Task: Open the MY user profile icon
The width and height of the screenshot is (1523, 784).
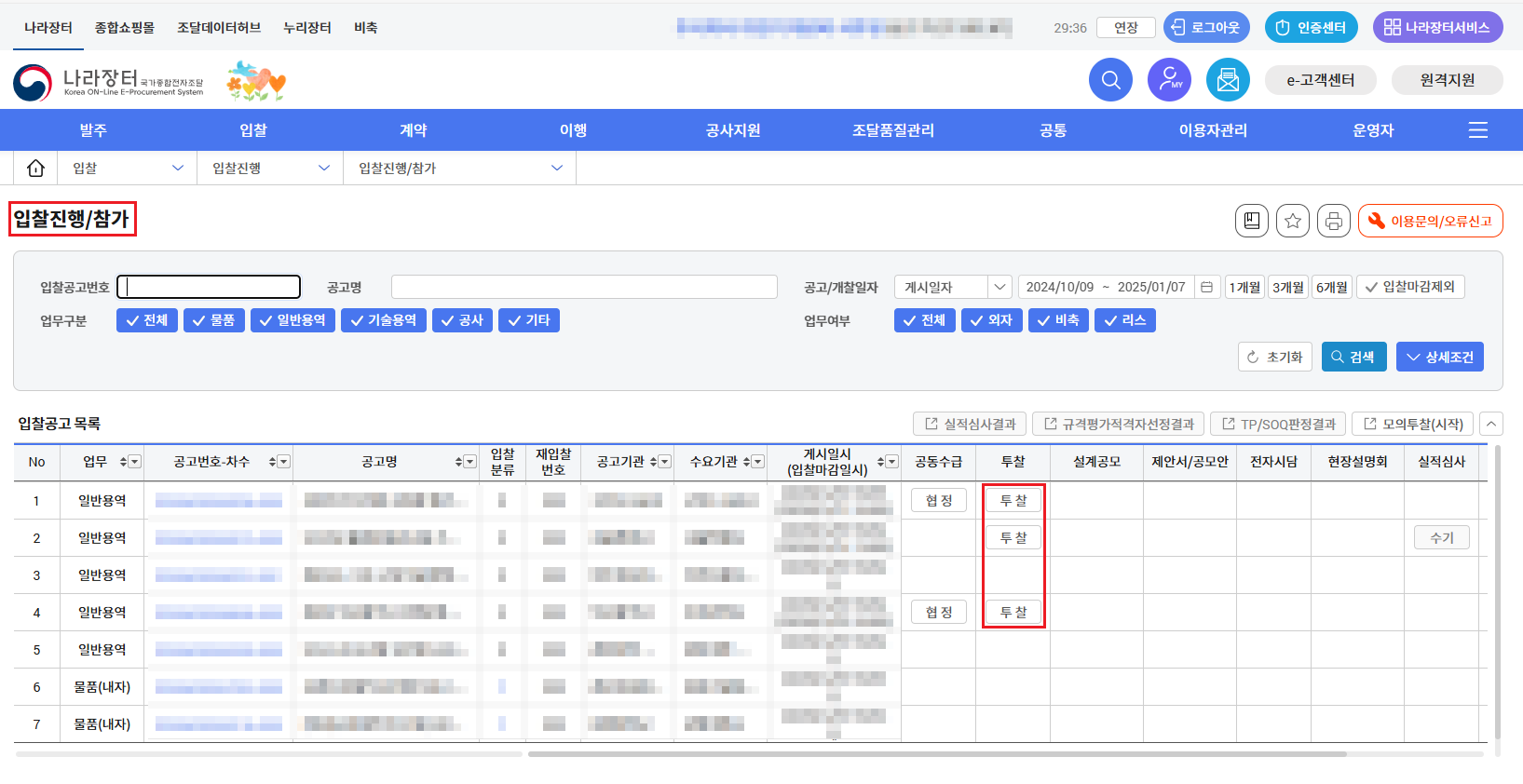Action: [1169, 80]
